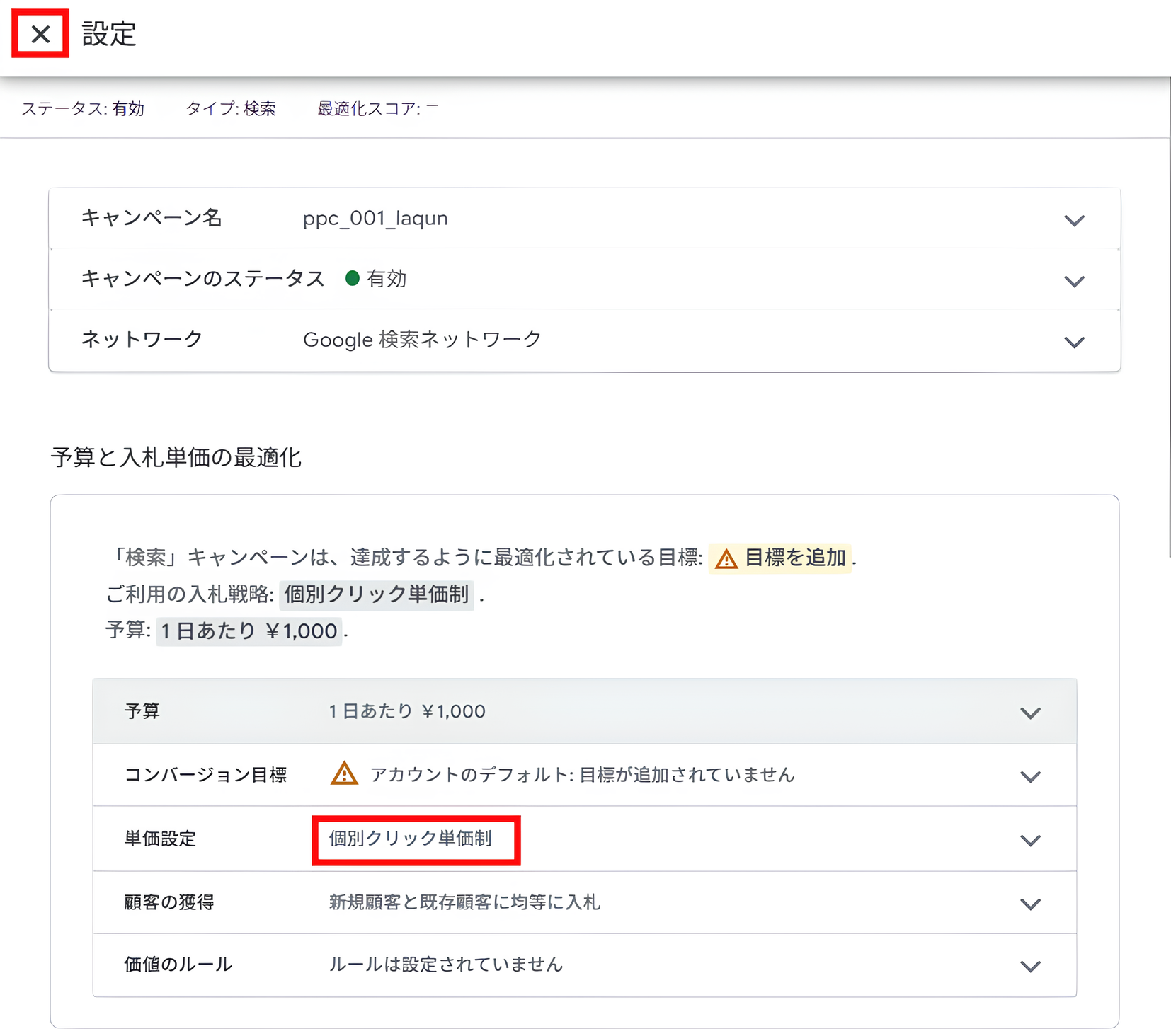Screen dimensions: 1171x1036
Task: Select the campaign name ppc_001_laqun
Action: point(375,219)
